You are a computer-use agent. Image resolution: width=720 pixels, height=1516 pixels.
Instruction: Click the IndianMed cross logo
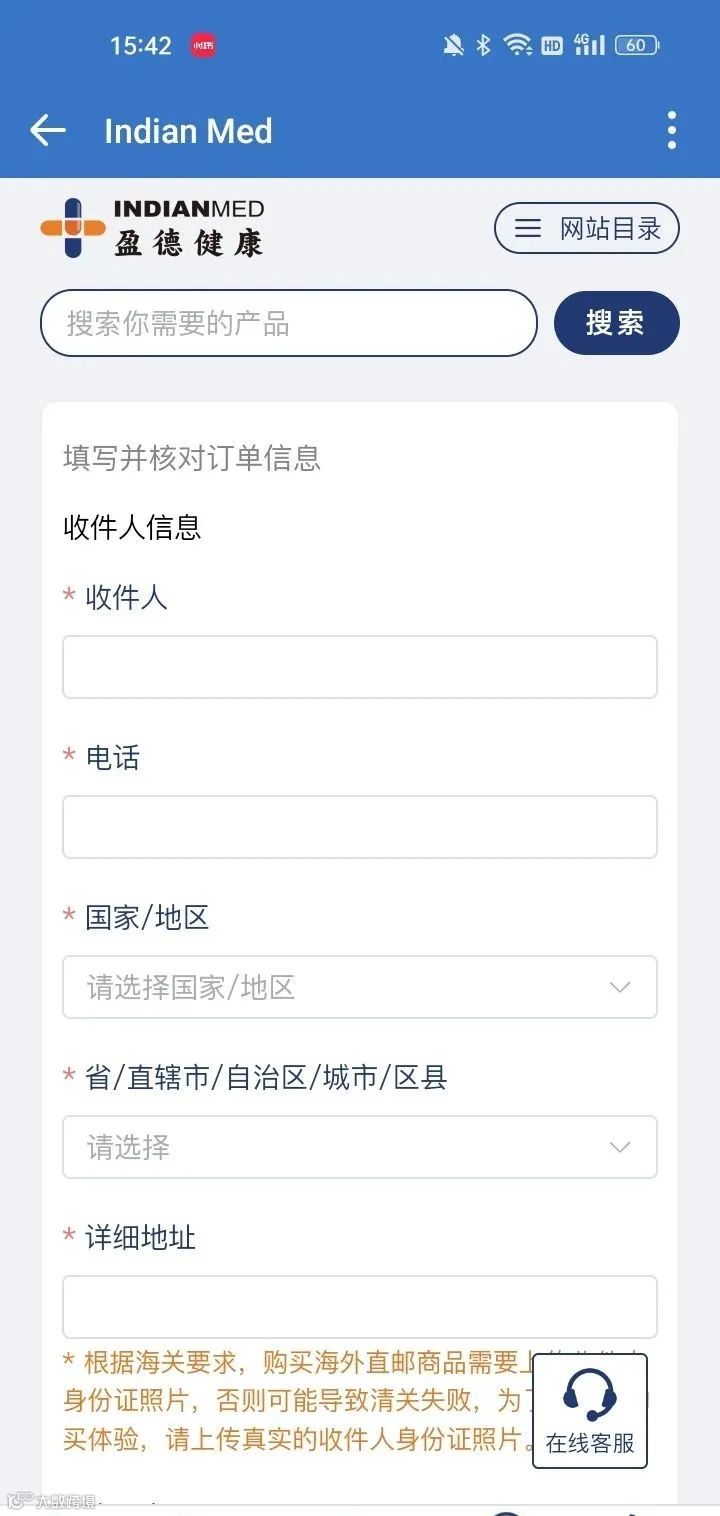(x=72, y=228)
